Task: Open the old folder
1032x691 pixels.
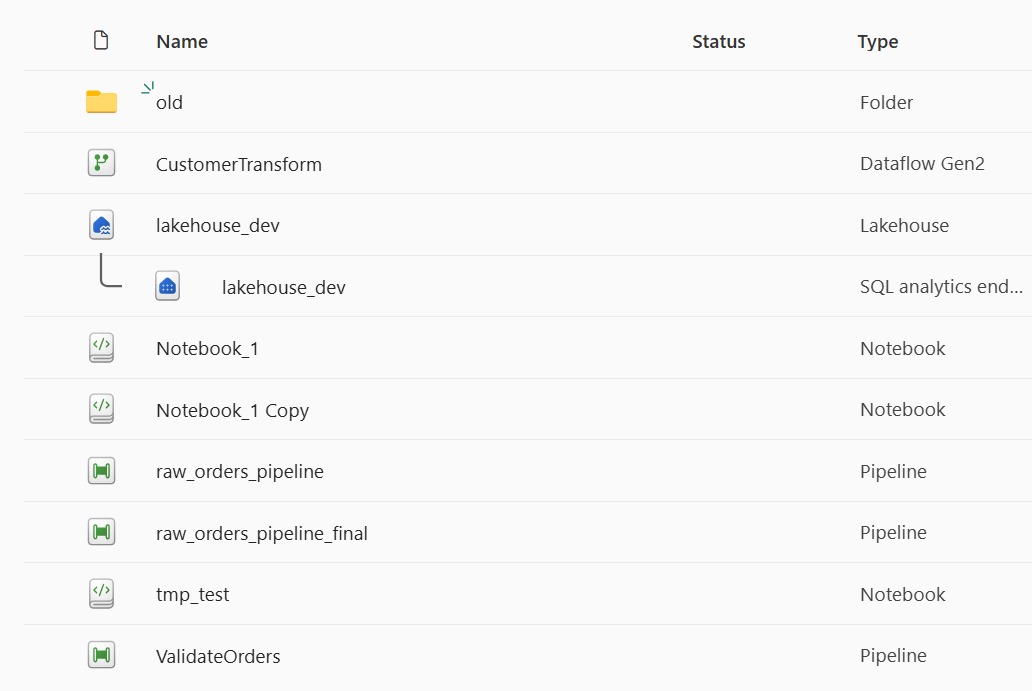Action: point(170,103)
